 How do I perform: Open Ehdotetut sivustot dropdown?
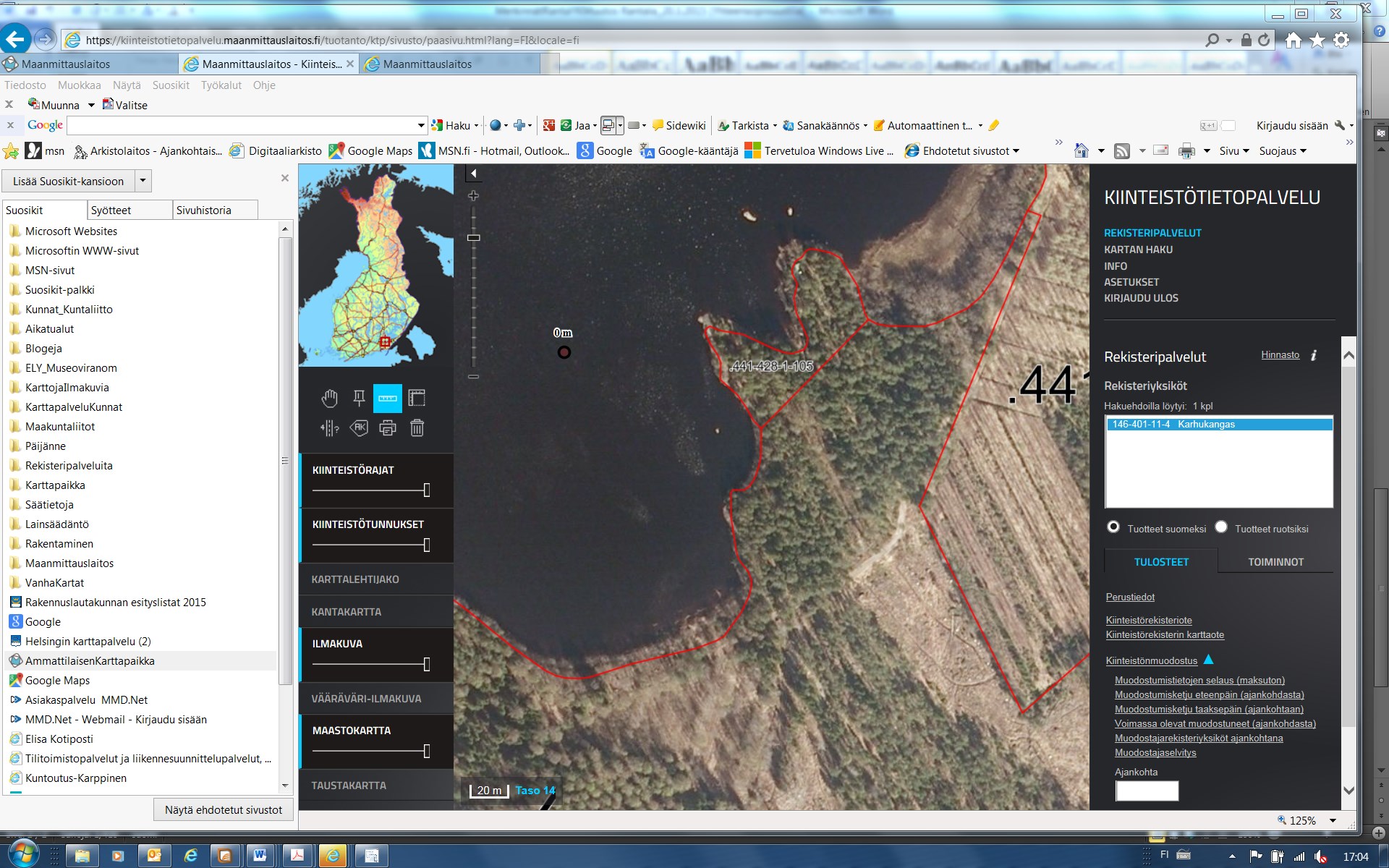click(1016, 151)
